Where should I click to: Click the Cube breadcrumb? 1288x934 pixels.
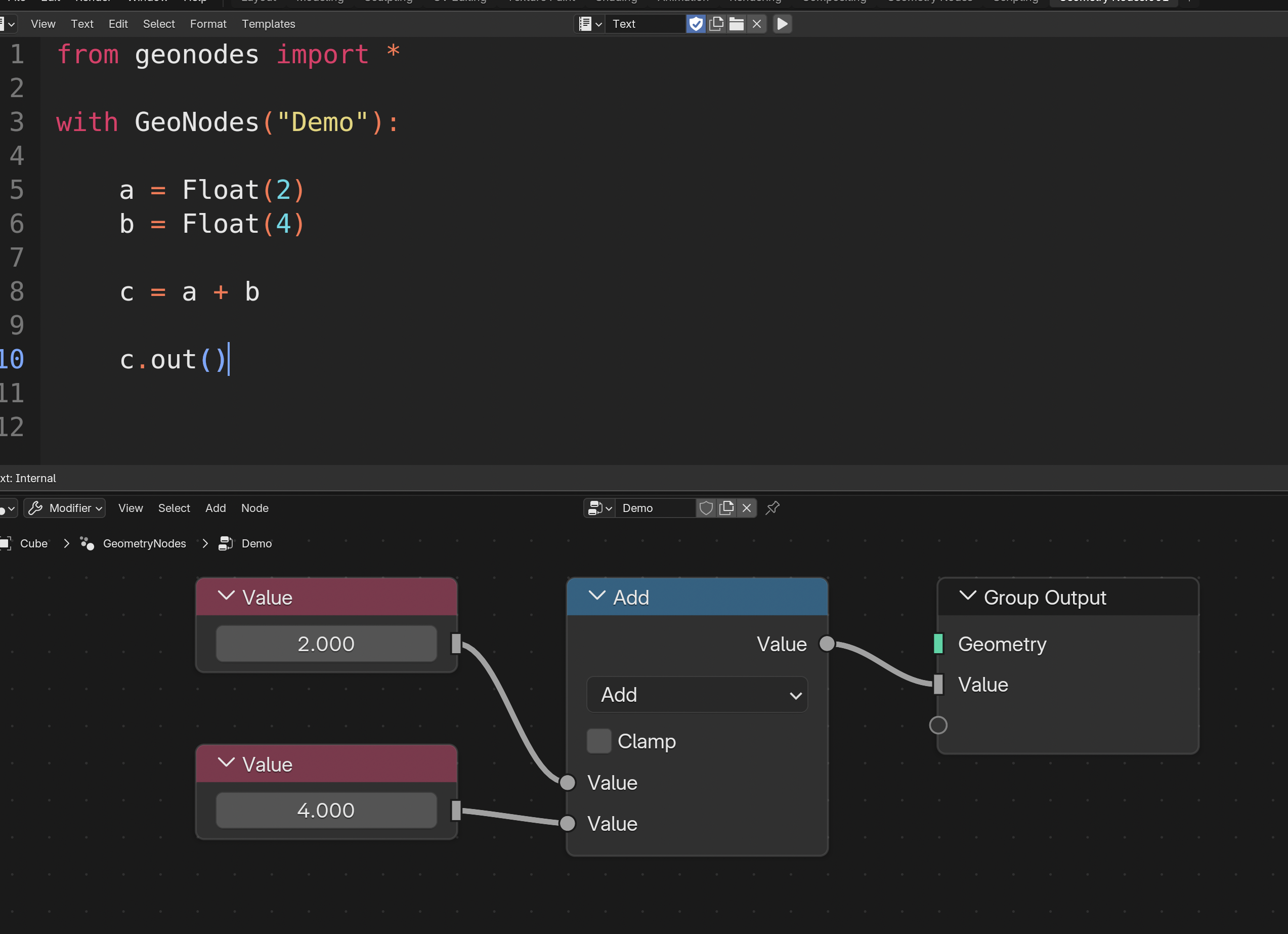(33, 544)
